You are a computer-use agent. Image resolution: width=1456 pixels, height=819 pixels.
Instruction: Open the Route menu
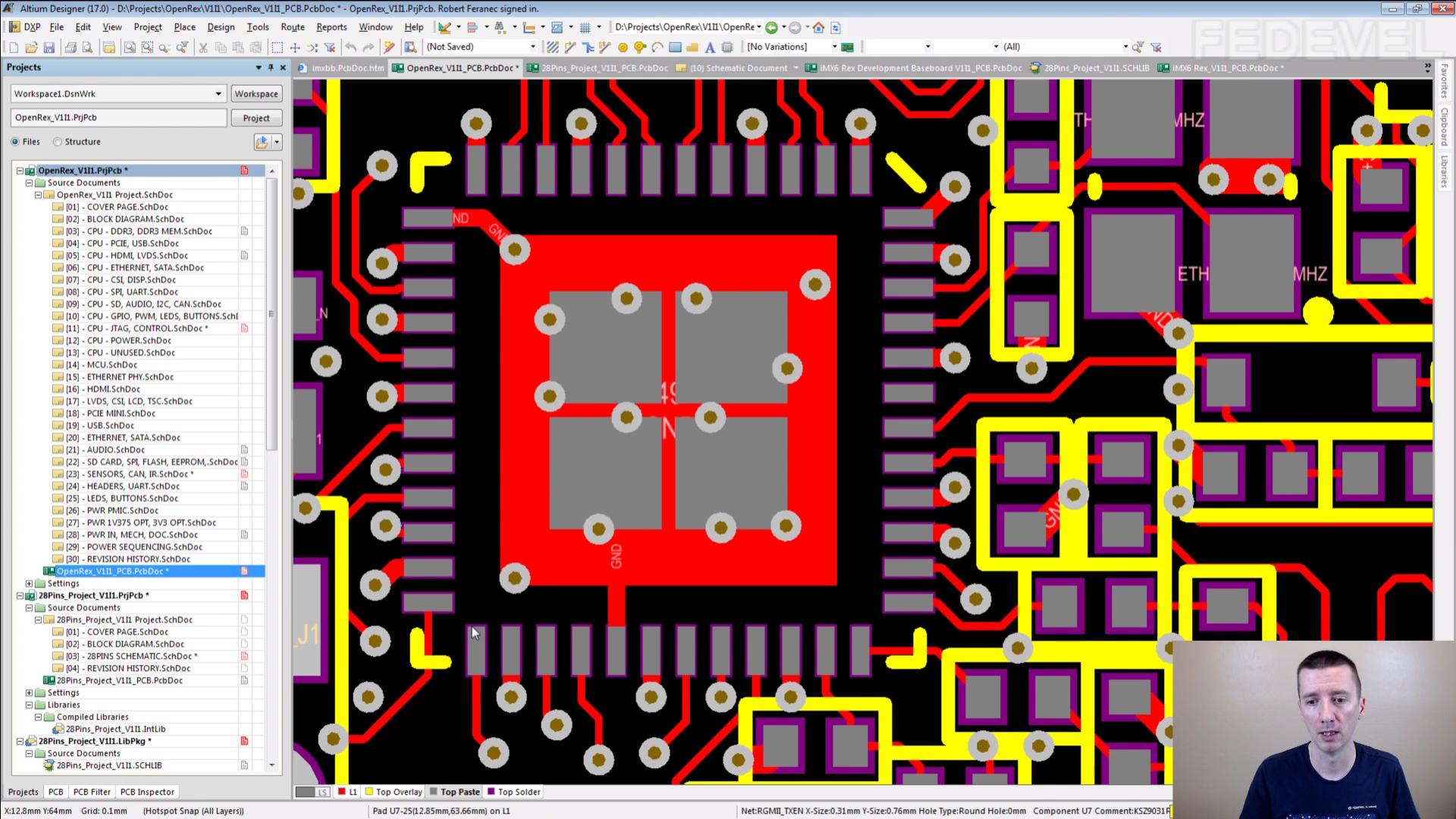pyautogui.click(x=292, y=27)
